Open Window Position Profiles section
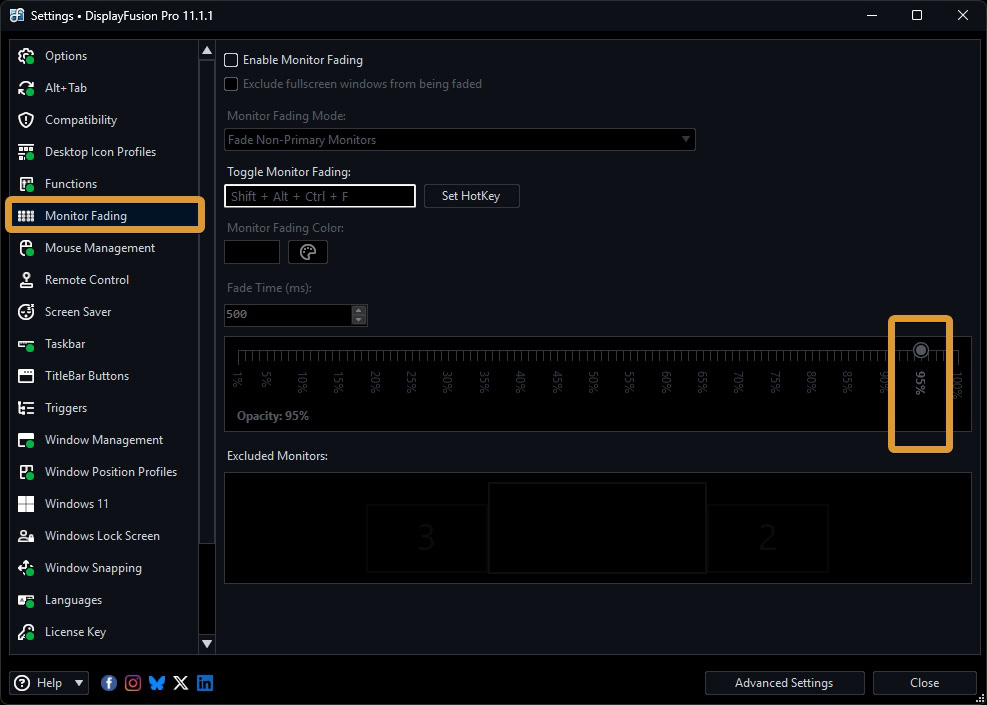 pos(104,472)
